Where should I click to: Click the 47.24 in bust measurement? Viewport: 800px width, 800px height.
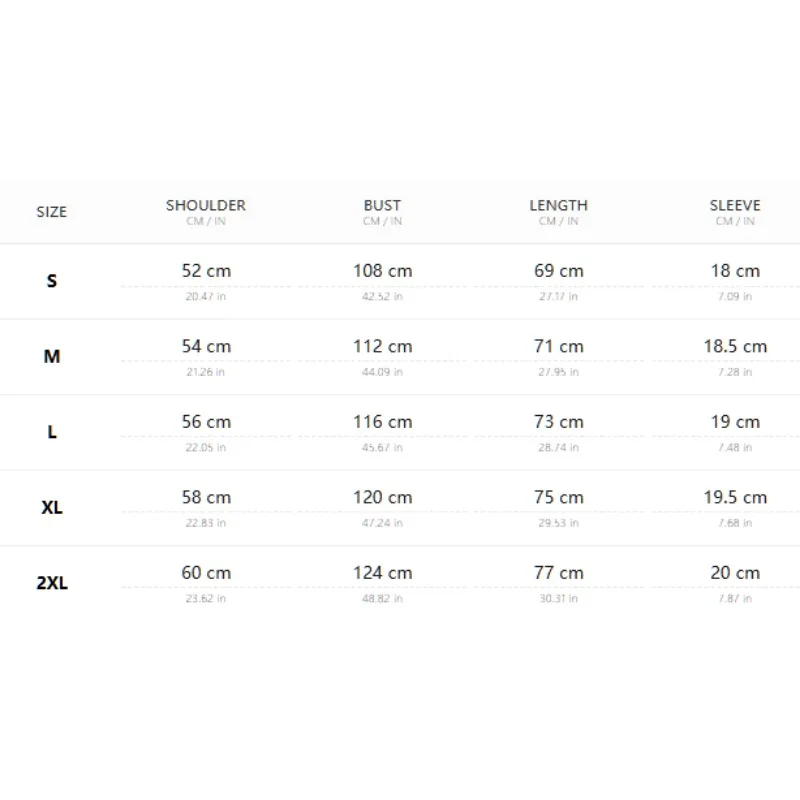(382, 523)
